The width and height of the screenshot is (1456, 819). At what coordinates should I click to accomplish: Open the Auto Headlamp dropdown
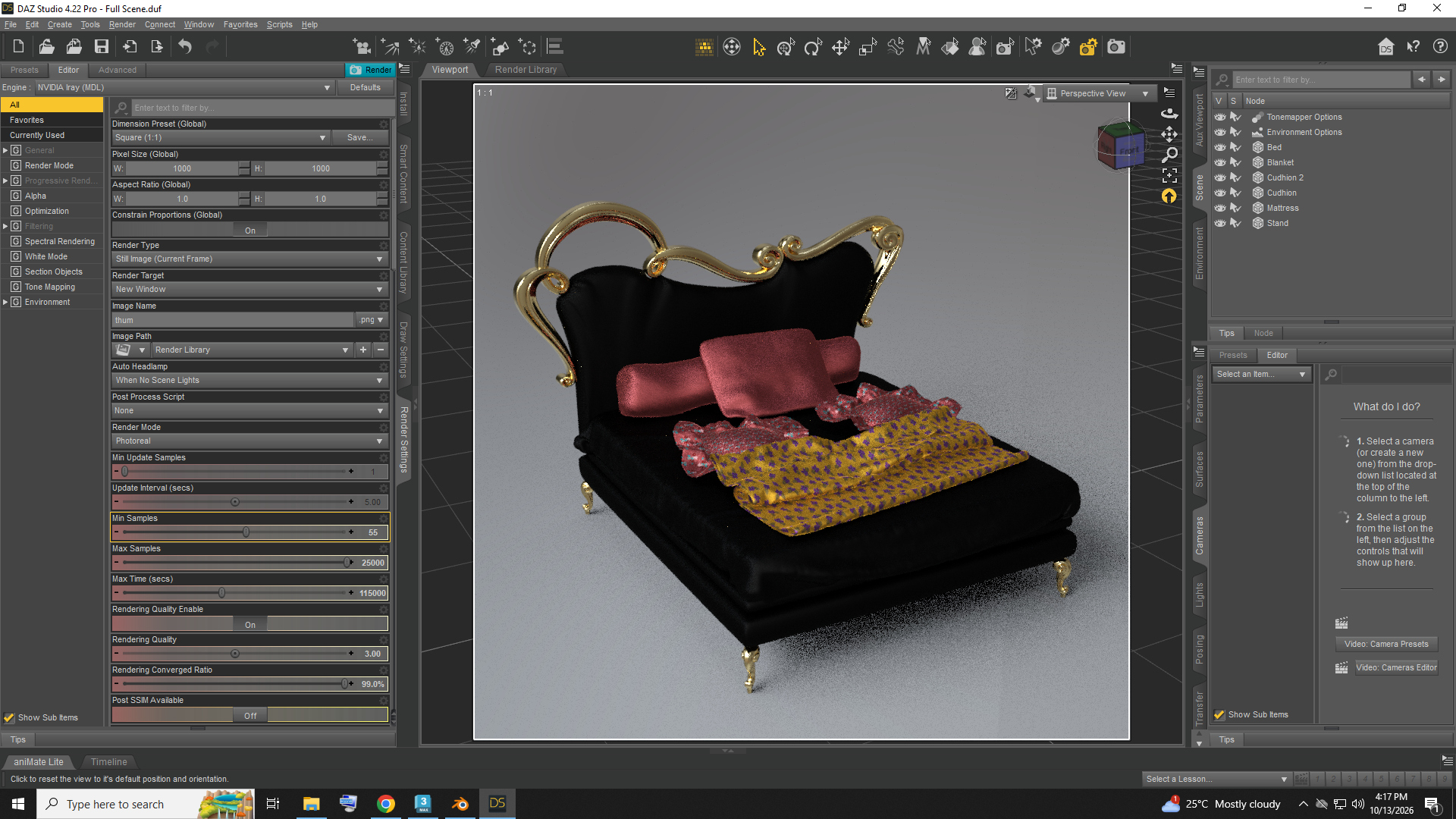(250, 380)
